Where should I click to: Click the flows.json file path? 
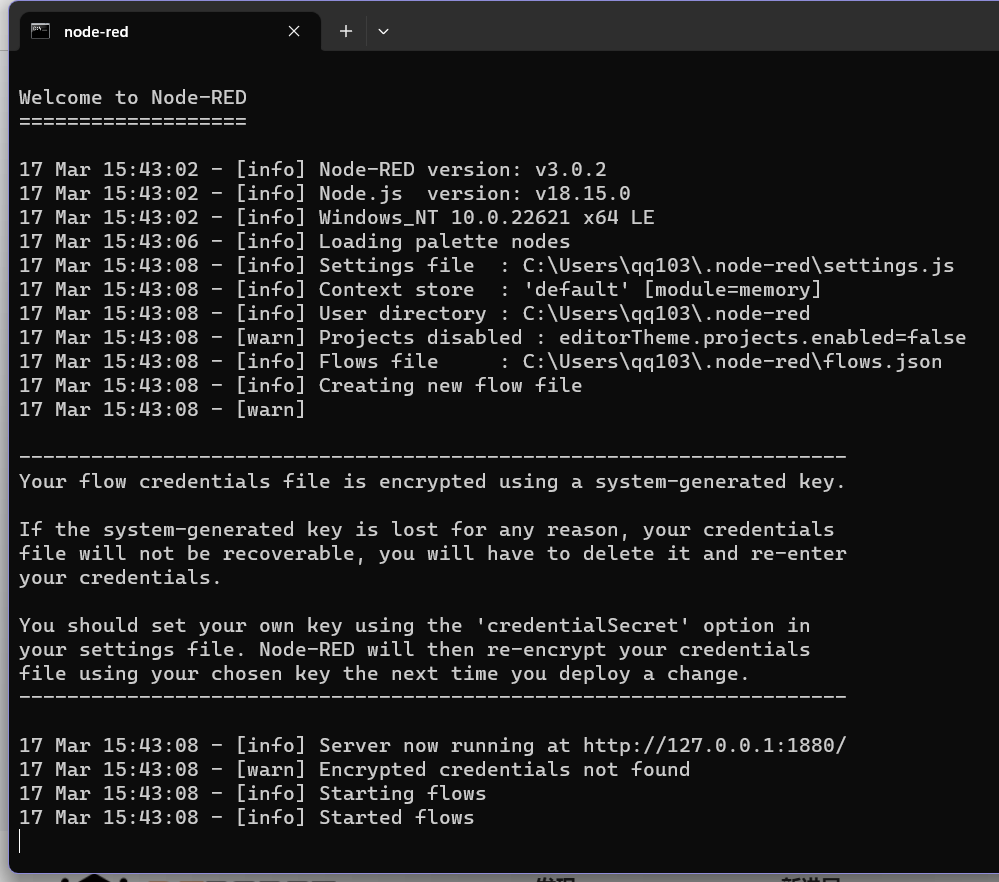point(732,362)
